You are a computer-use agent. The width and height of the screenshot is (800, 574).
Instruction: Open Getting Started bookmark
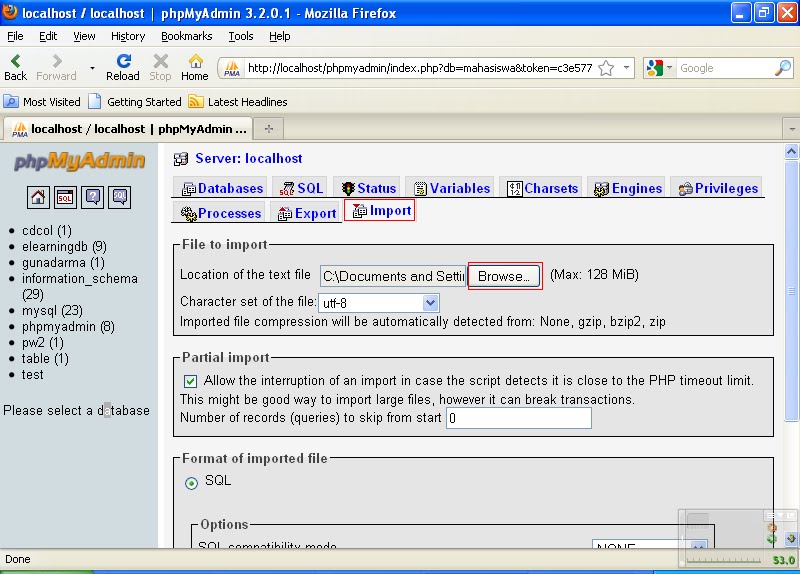click(x=135, y=102)
